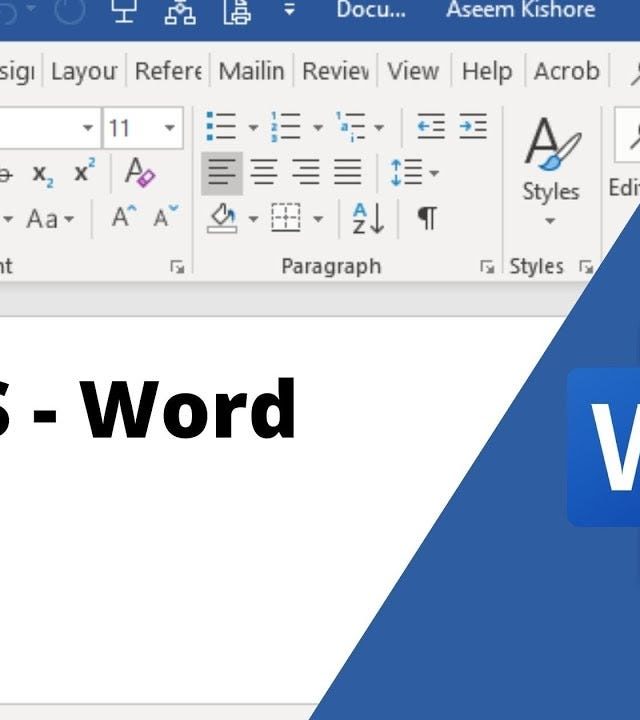This screenshot has width=640, height=720.
Task: Expand the Line Spacing dropdown arrow
Action: click(434, 173)
